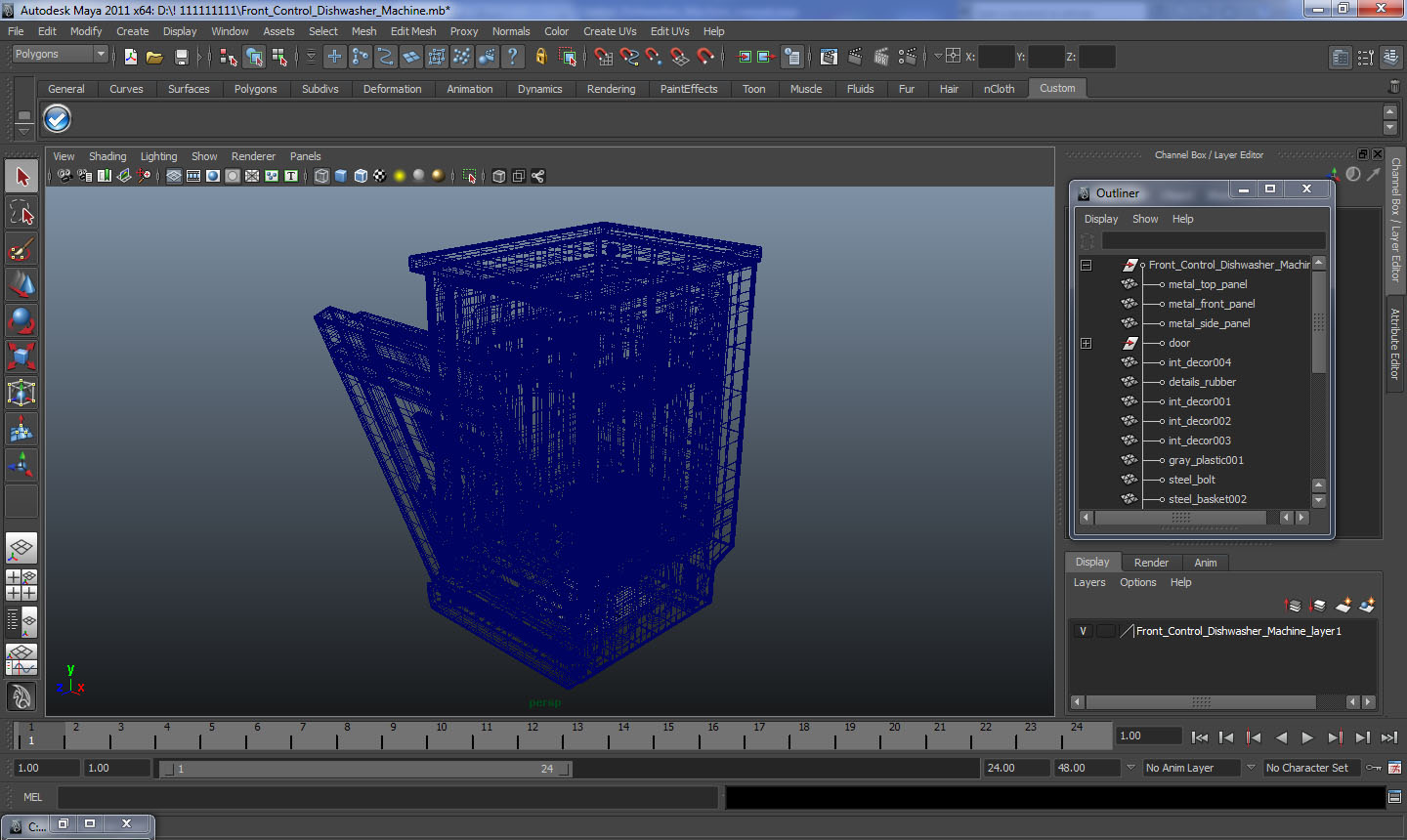
Task: Open Options menu in Layer Editor
Action: point(1137,582)
